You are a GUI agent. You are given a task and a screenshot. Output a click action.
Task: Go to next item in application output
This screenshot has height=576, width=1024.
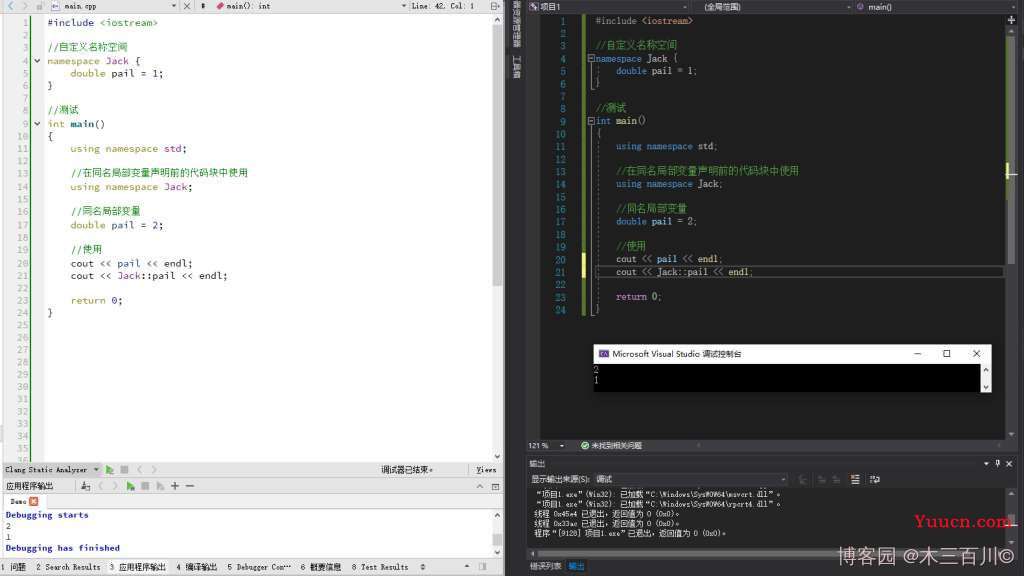115,486
